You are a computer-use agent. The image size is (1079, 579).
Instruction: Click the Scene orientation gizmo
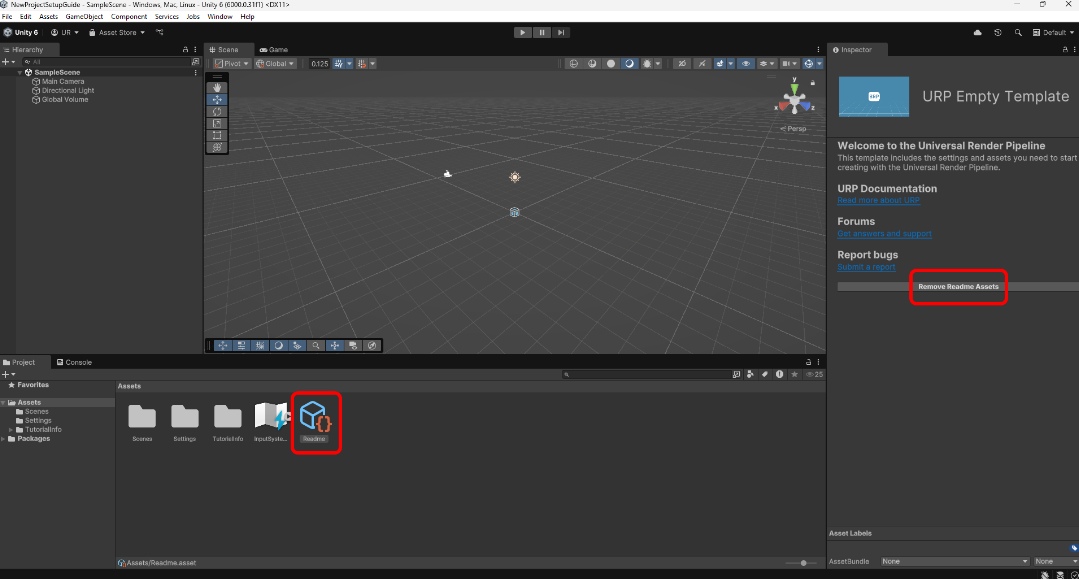tap(795, 100)
